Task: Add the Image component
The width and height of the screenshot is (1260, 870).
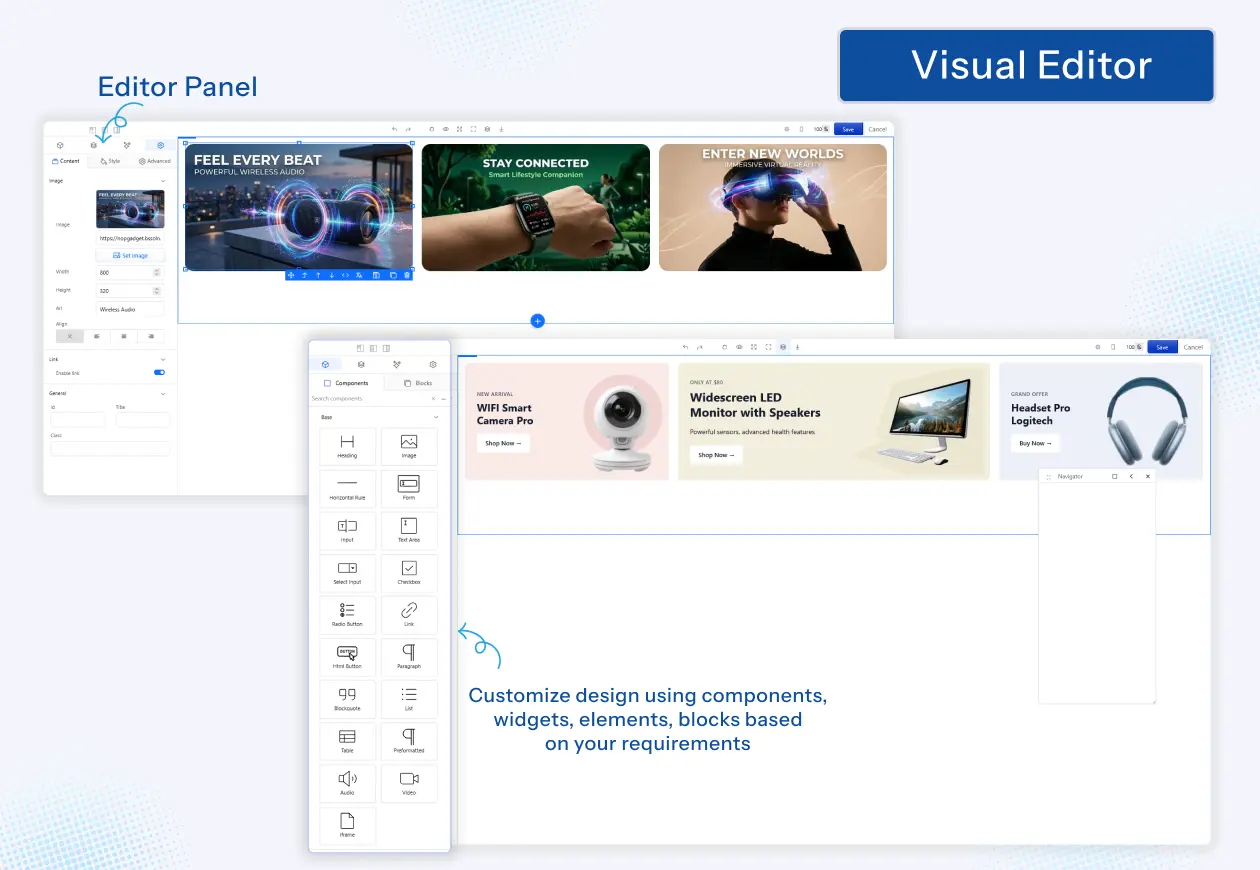Action: click(x=409, y=446)
